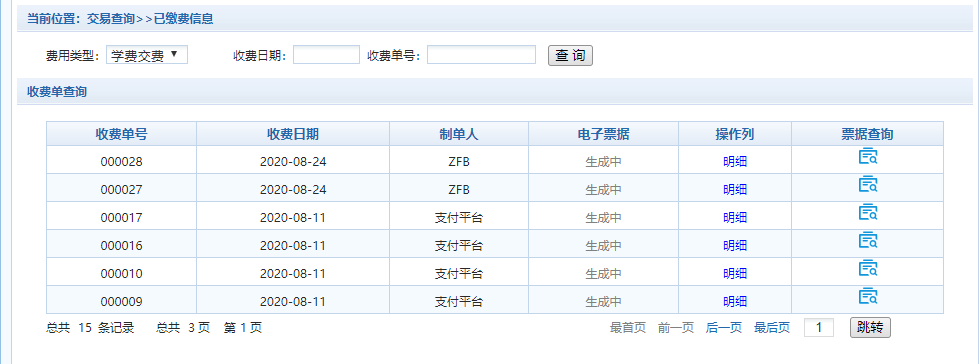The height and width of the screenshot is (364, 979).
Task: Click the 收费单号 input field
Action: pyautogui.click(x=481, y=55)
